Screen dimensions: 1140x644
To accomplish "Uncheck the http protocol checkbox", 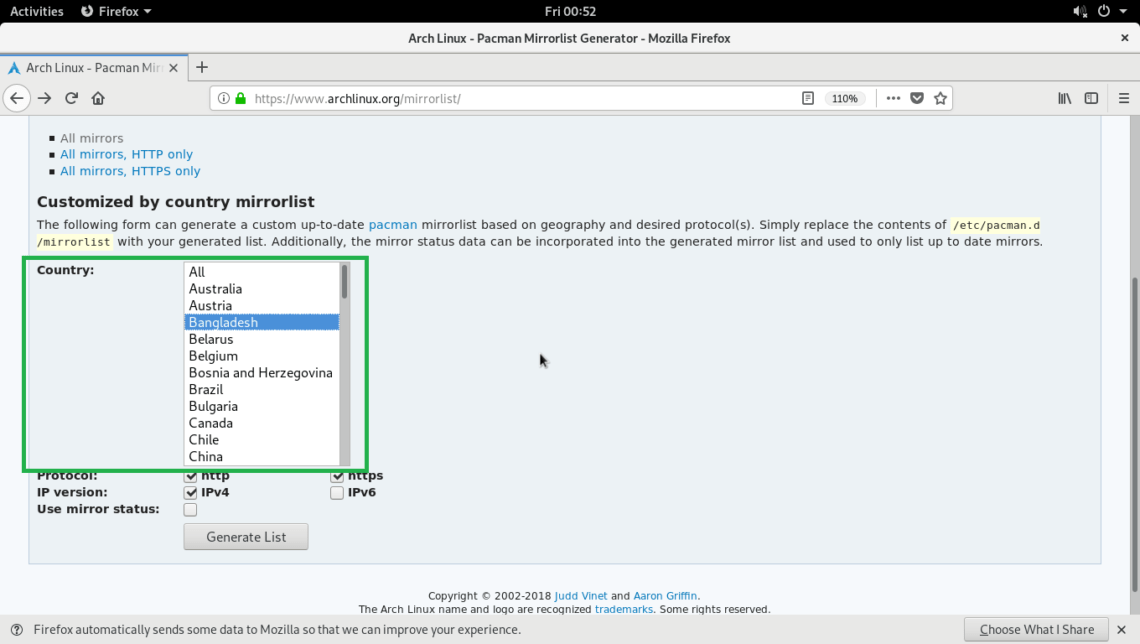I will coord(190,475).
